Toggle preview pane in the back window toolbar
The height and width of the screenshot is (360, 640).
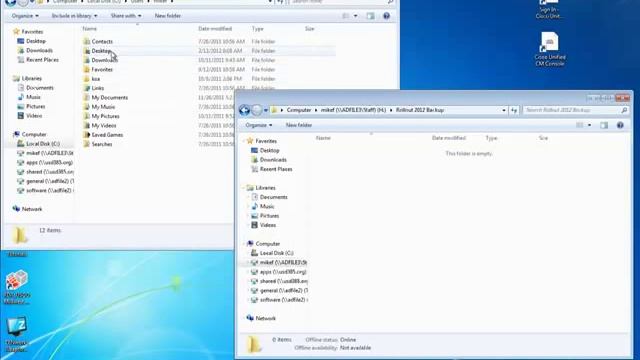[370, 16]
